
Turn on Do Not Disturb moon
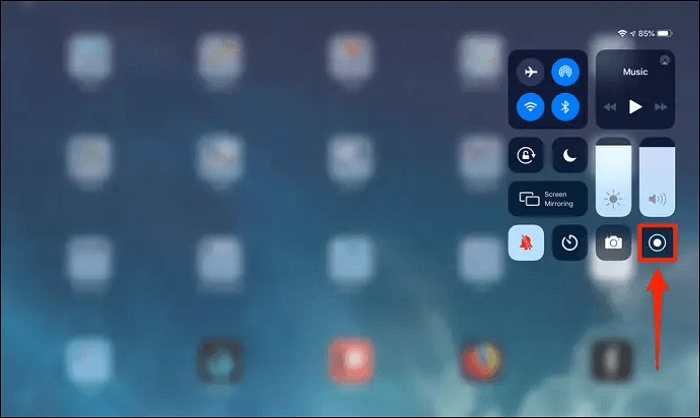pyautogui.click(x=569, y=155)
